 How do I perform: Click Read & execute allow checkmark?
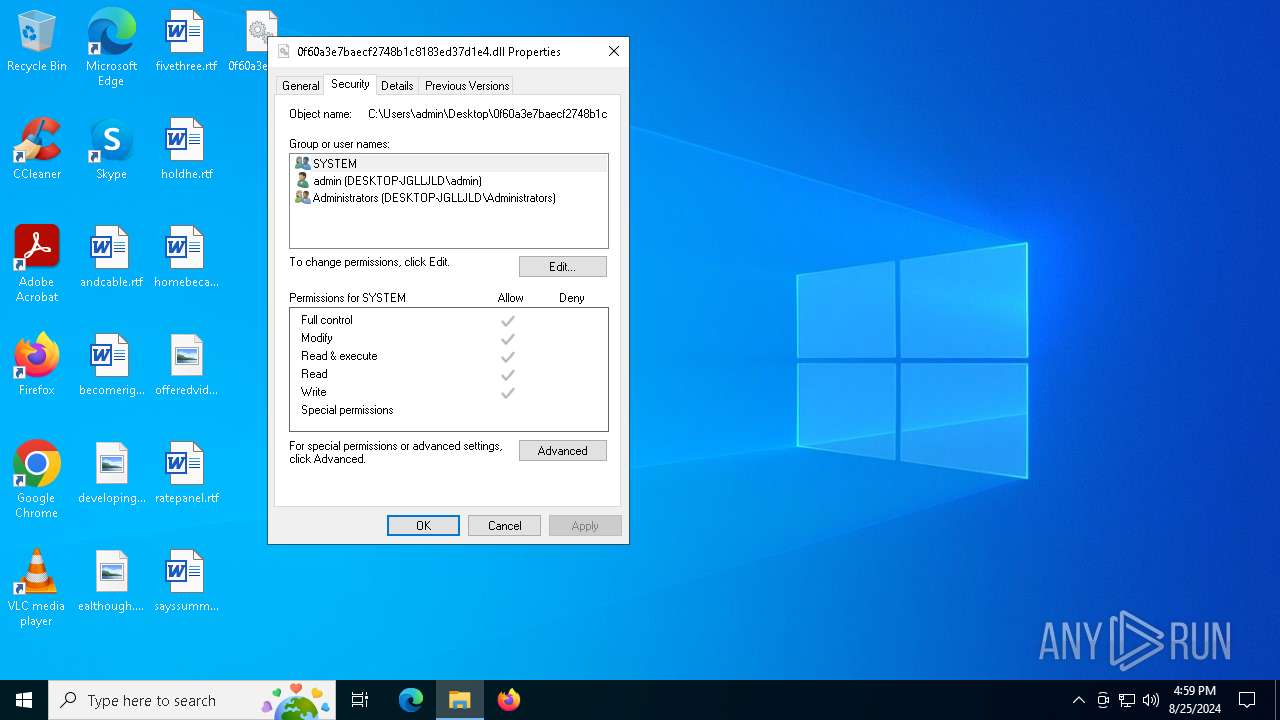coord(508,357)
